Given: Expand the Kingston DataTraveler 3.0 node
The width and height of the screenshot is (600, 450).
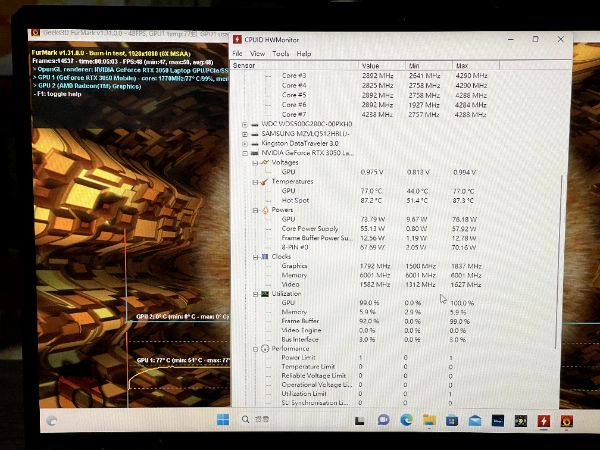Looking at the screenshot, I should [245, 144].
